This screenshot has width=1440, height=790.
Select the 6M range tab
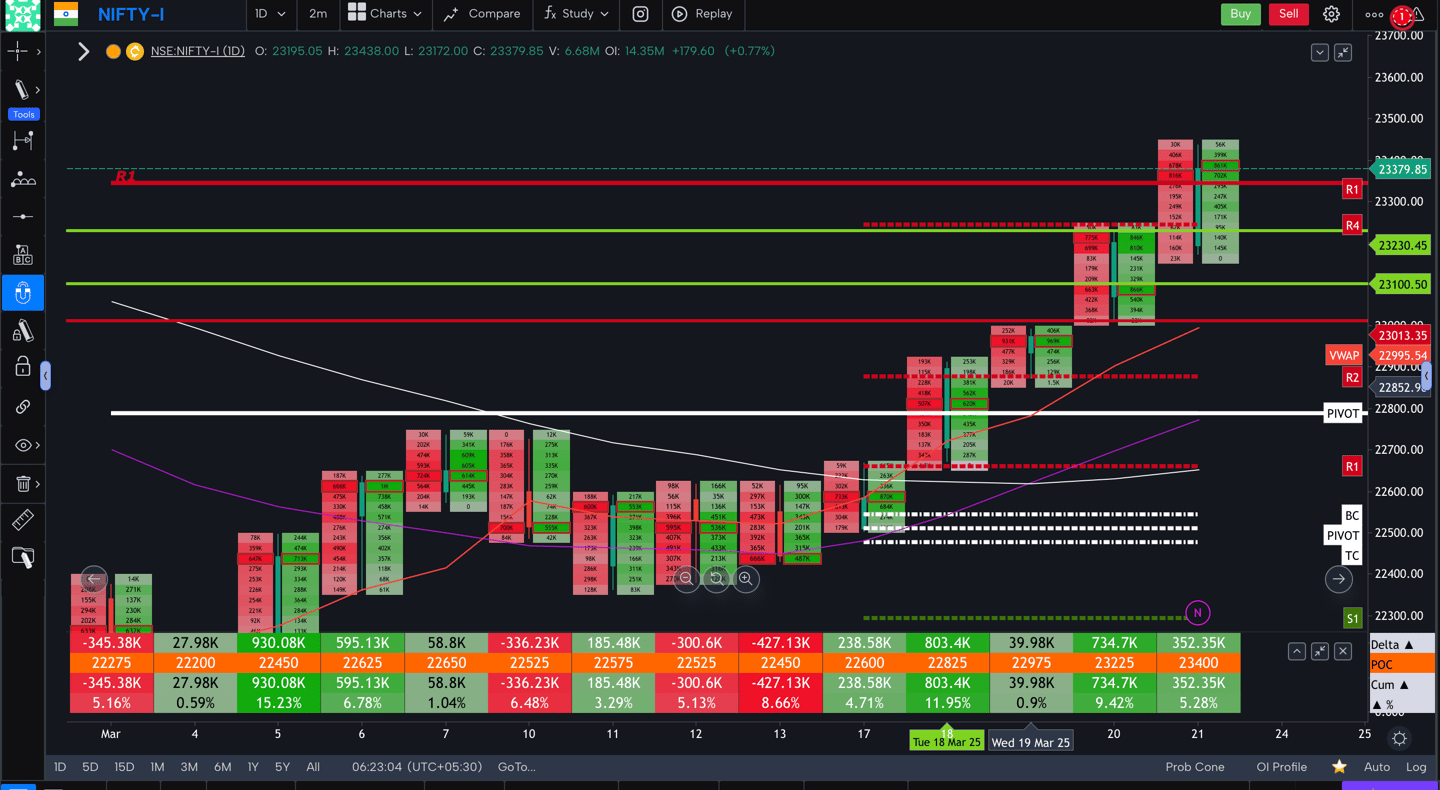222,767
